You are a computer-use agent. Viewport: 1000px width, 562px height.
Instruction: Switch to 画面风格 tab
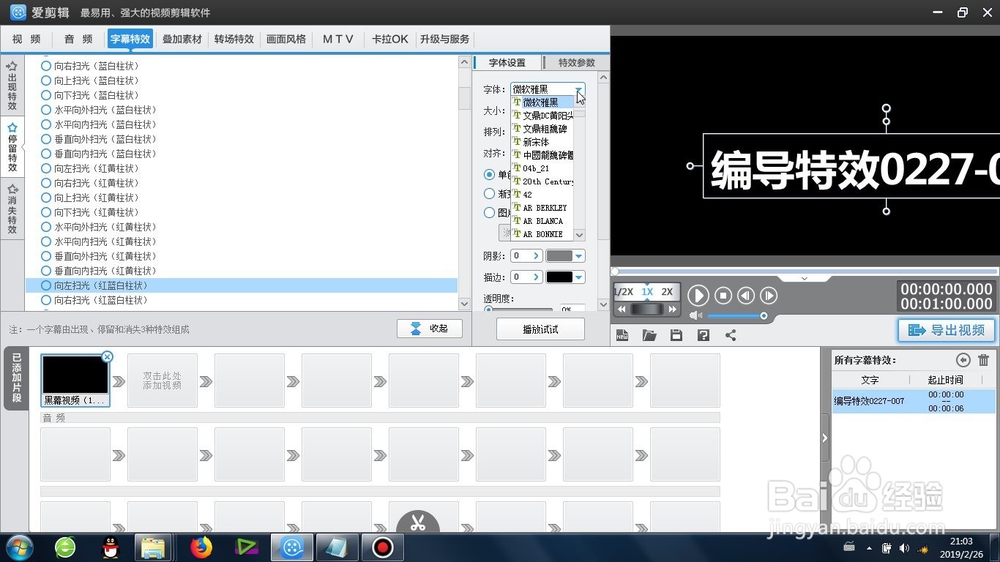point(286,40)
